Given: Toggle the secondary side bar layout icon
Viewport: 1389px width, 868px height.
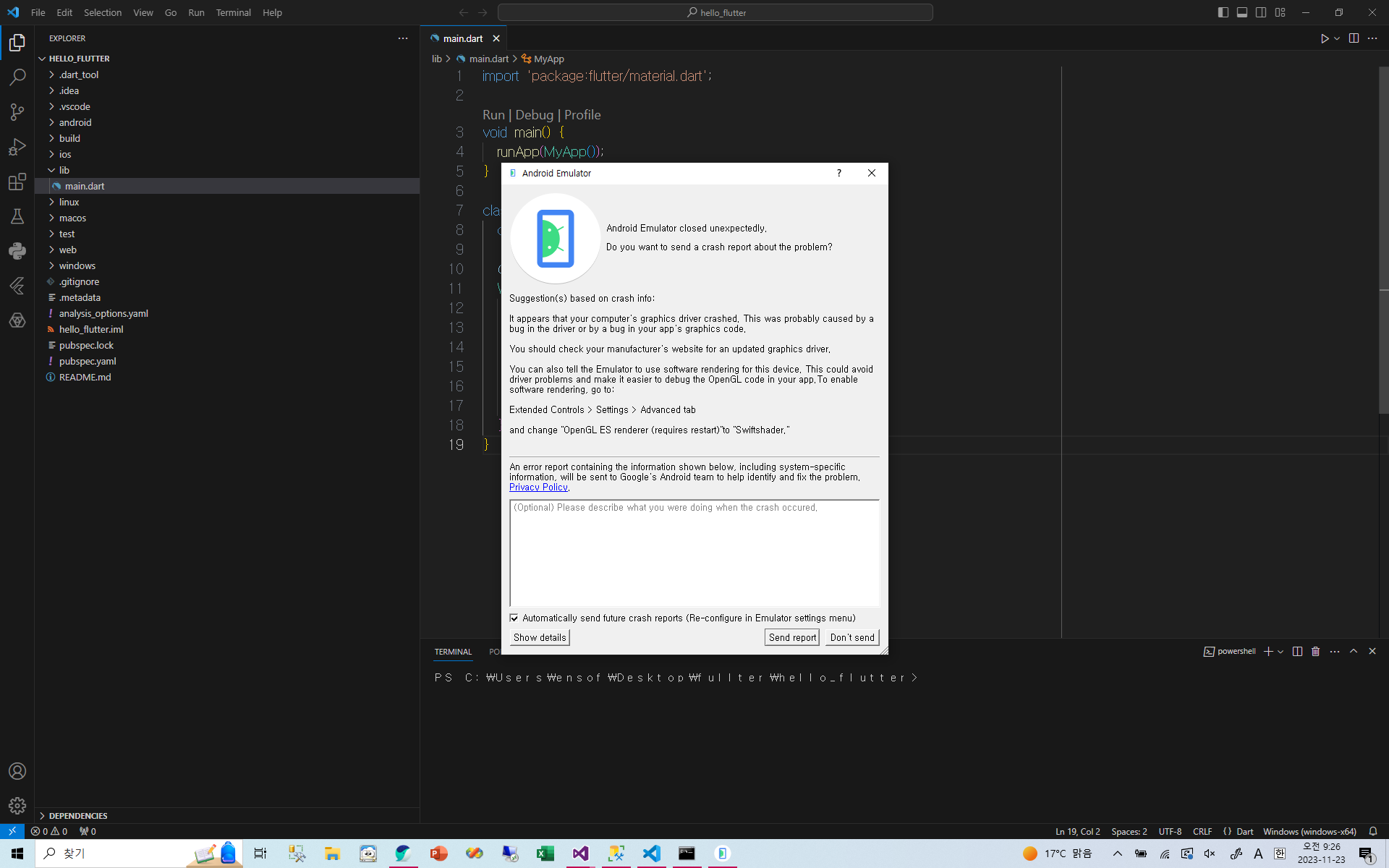Looking at the screenshot, I should 1261,12.
